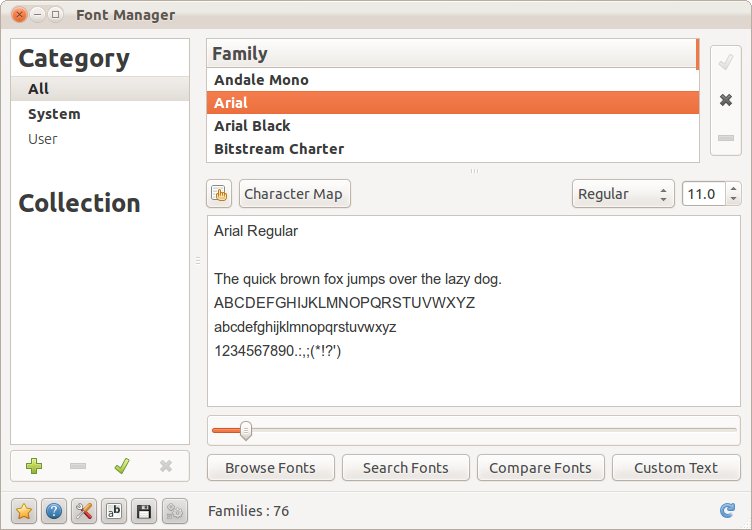Click the 'Families : 76' status text

tap(248, 511)
